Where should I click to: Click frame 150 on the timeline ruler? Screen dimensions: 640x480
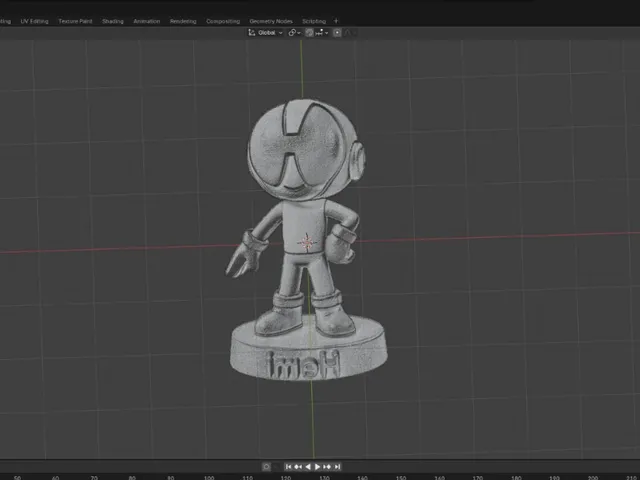pos(401,477)
